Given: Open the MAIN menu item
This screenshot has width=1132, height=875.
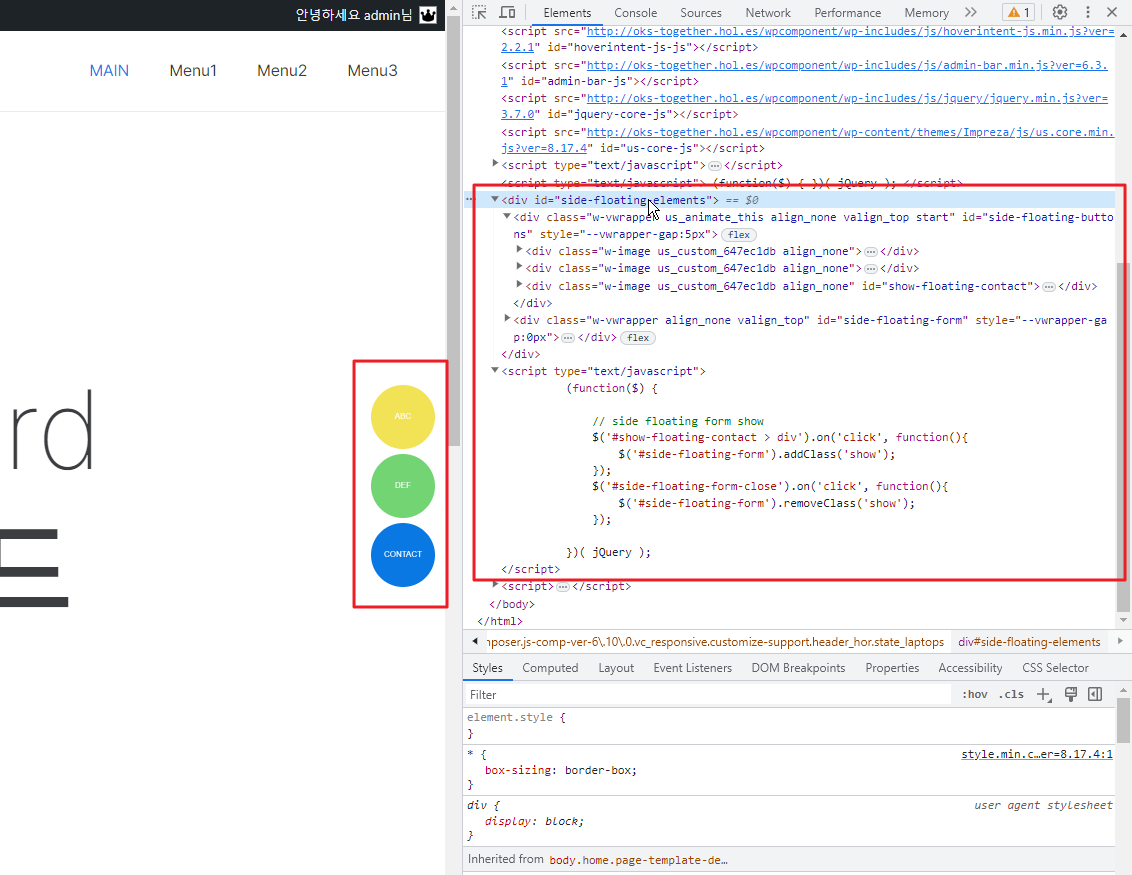Looking at the screenshot, I should pyautogui.click(x=109, y=71).
